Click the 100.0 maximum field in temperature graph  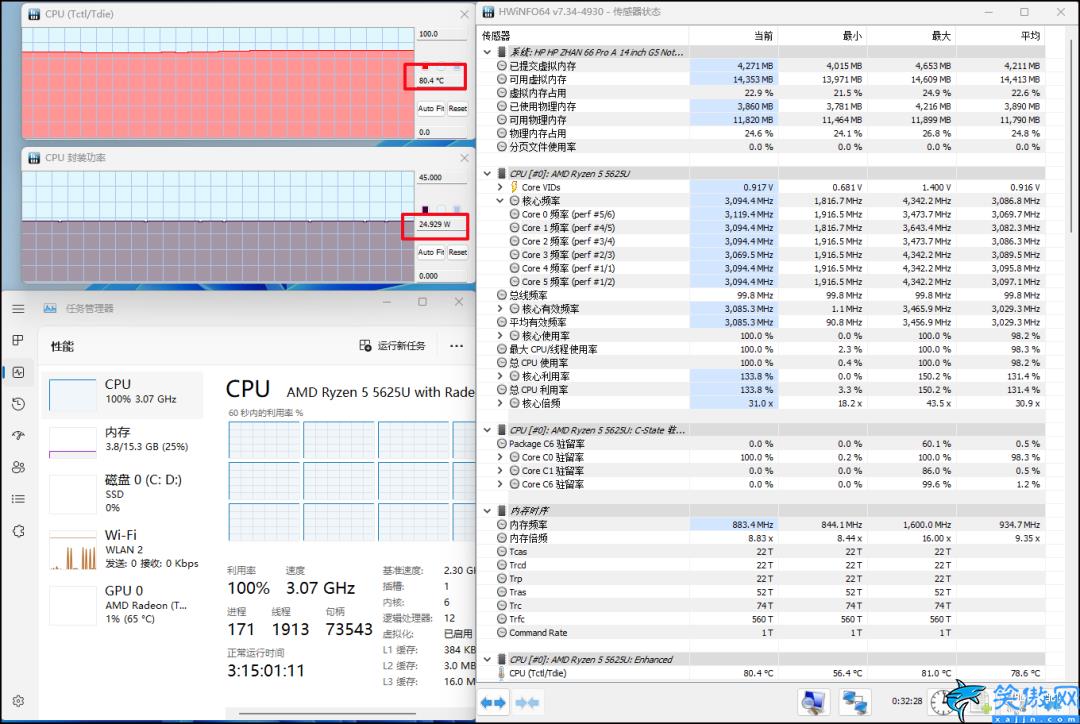[442, 34]
